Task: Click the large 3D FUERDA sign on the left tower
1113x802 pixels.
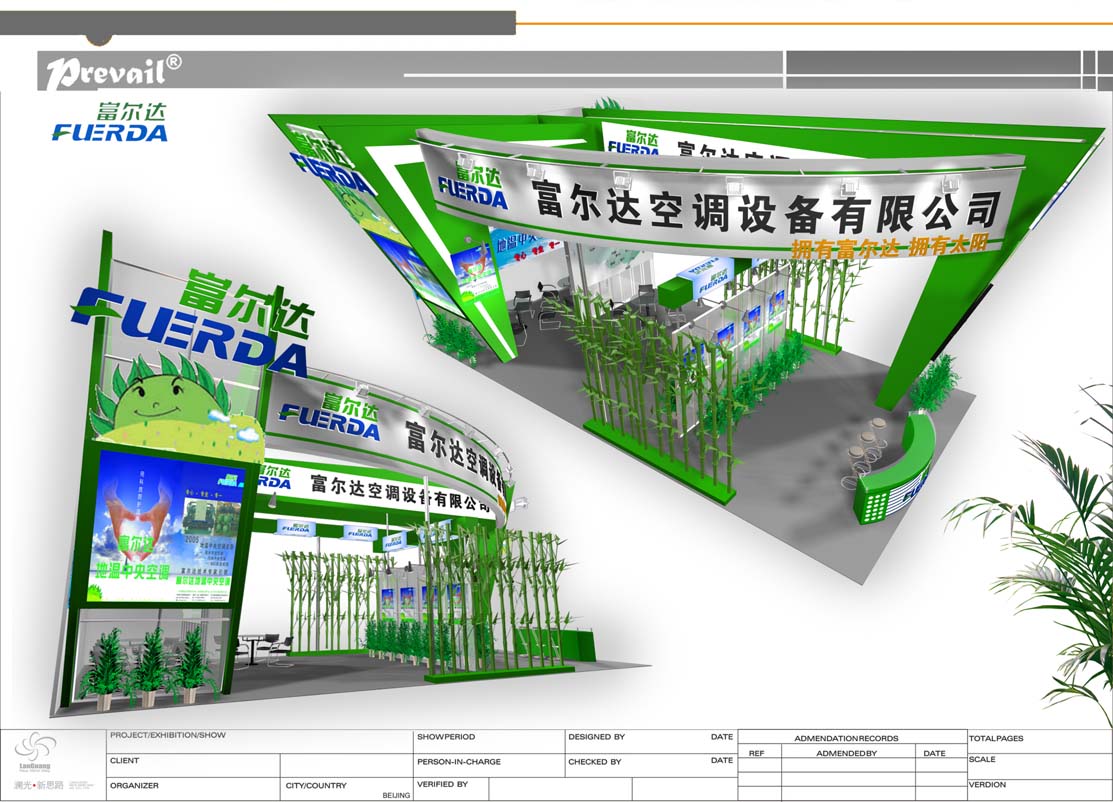Action: (x=188, y=332)
